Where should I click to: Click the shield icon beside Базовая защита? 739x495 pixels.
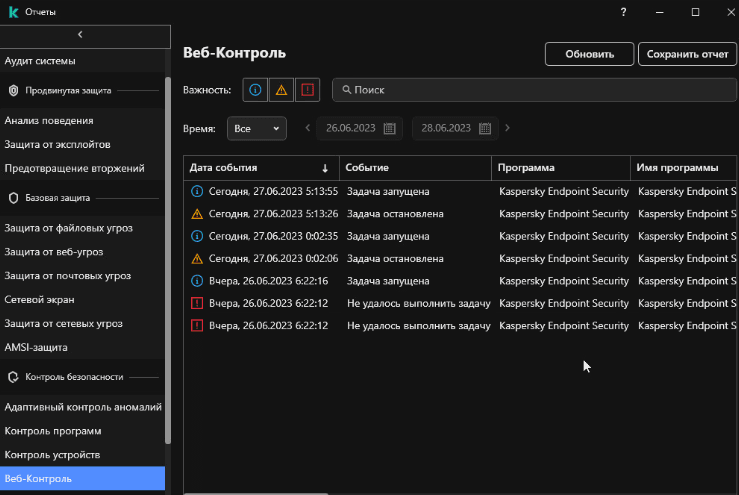click(14, 198)
